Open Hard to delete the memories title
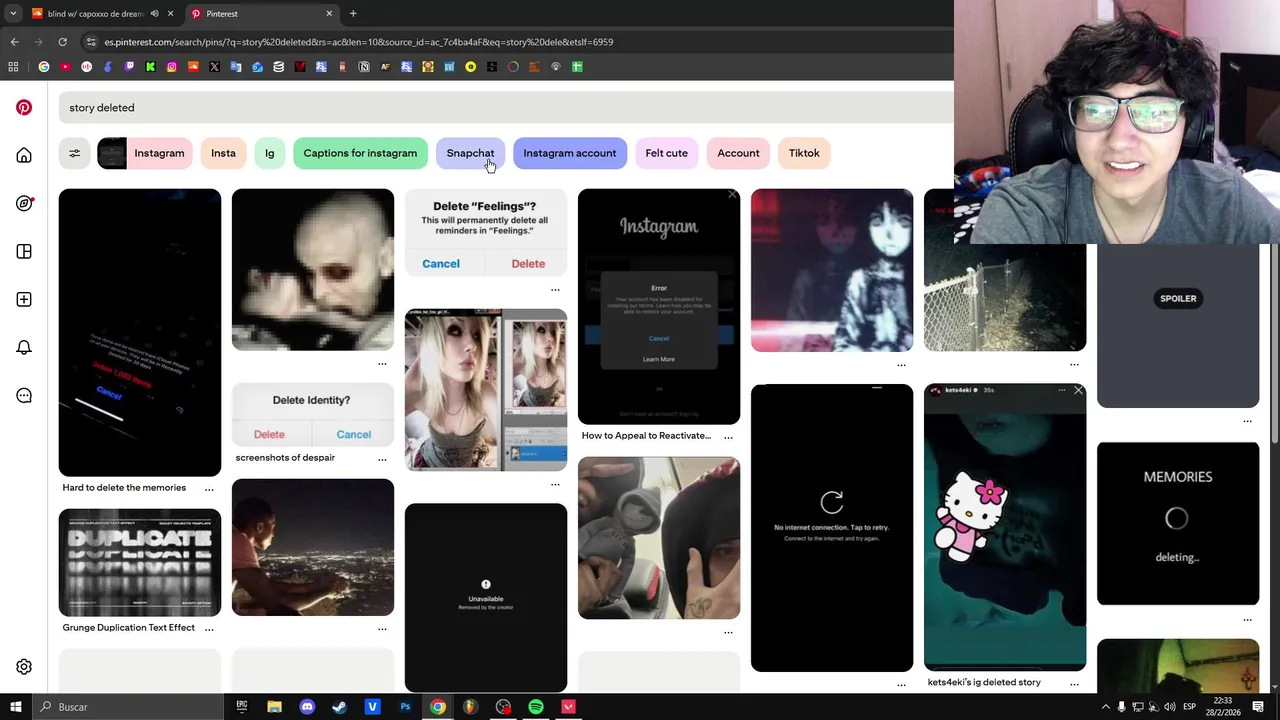This screenshot has width=1280, height=720. [124, 488]
